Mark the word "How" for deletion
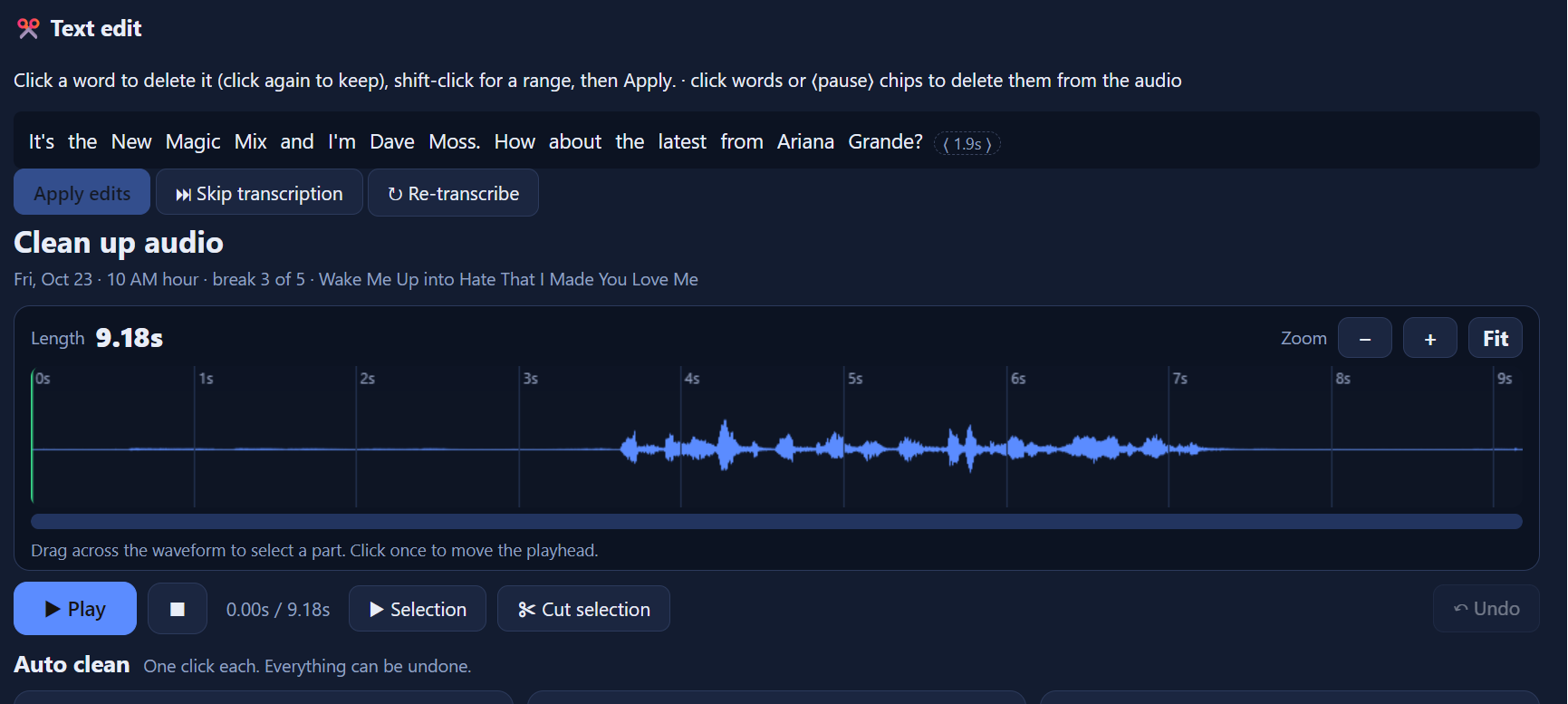The width and height of the screenshot is (1568, 704). [x=515, y=142]
